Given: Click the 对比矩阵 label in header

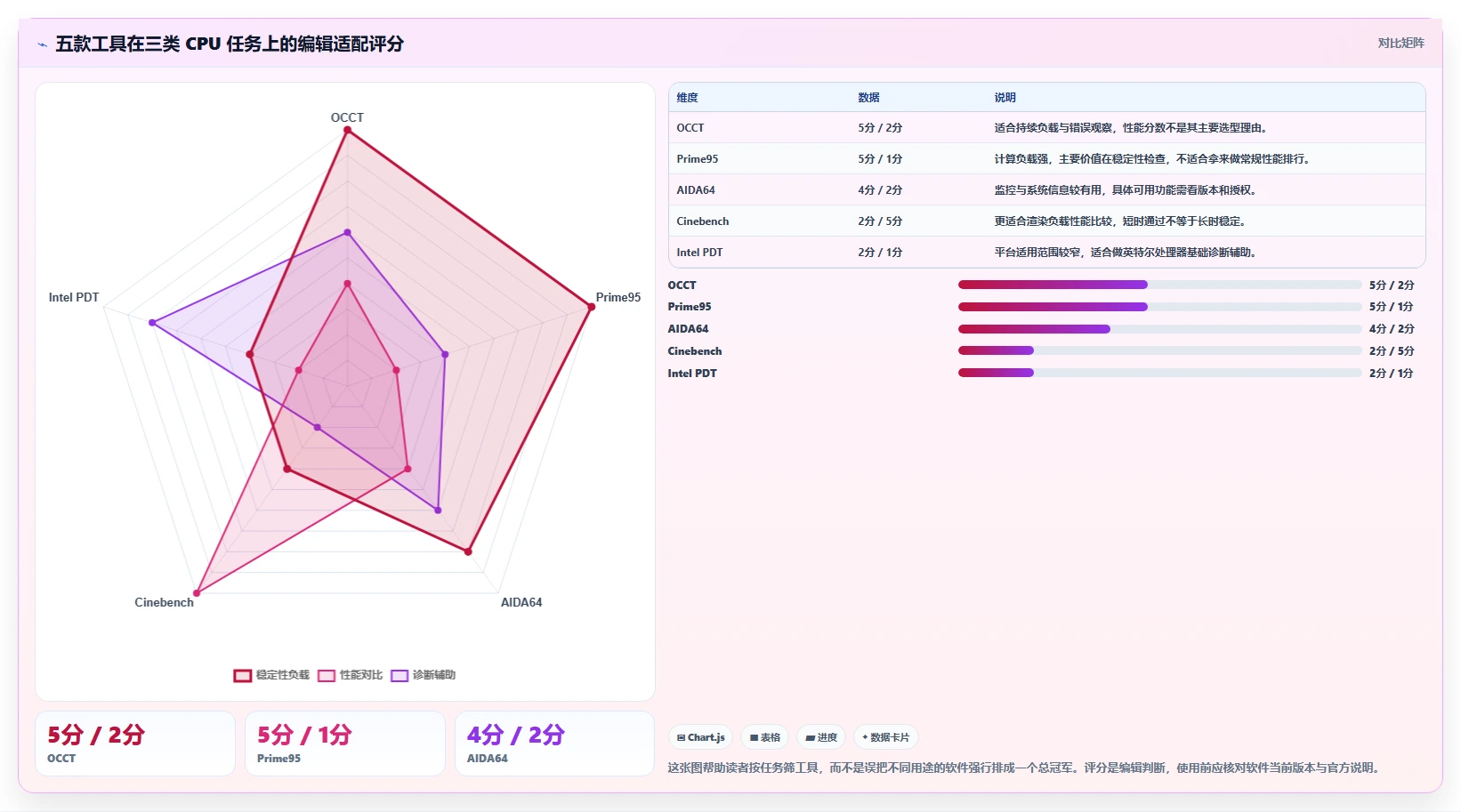Looking at the screenshot, I should click(1400, 43).
